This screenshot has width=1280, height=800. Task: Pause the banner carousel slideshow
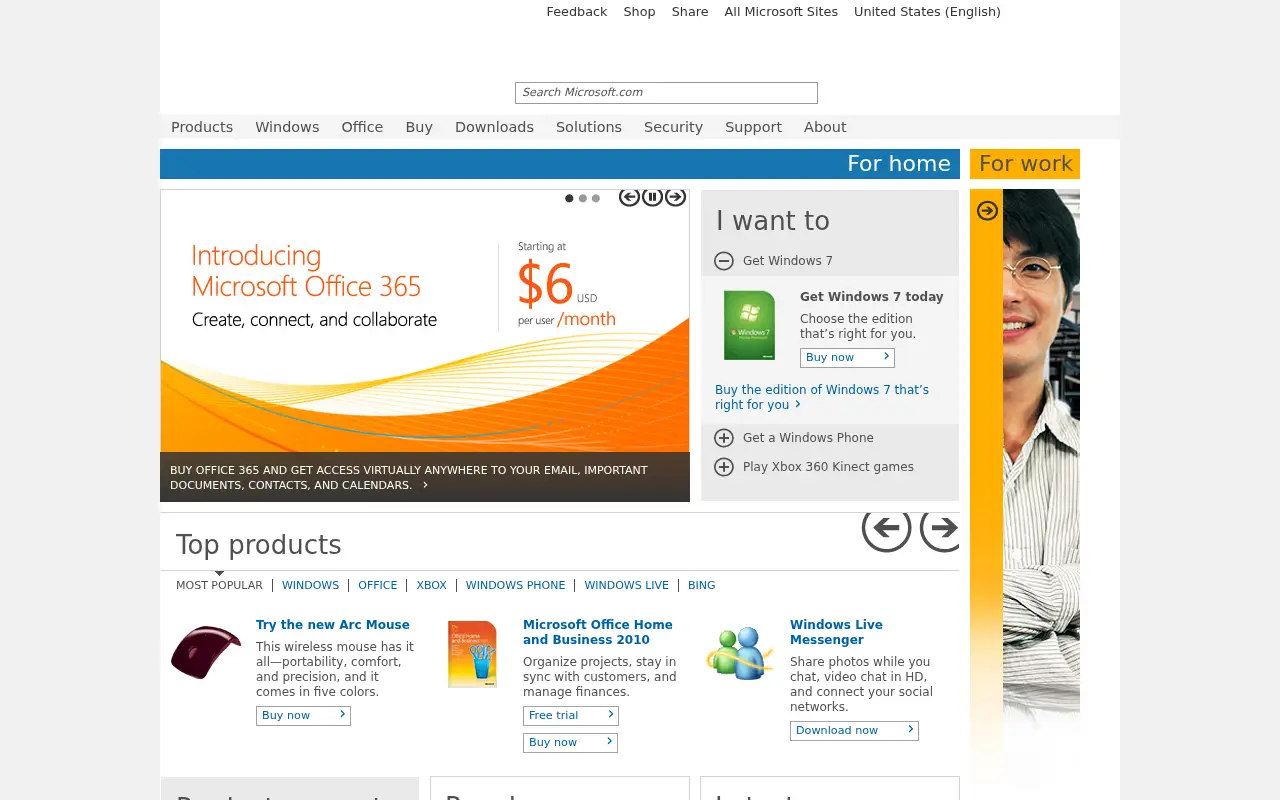(x=652, y=197)
